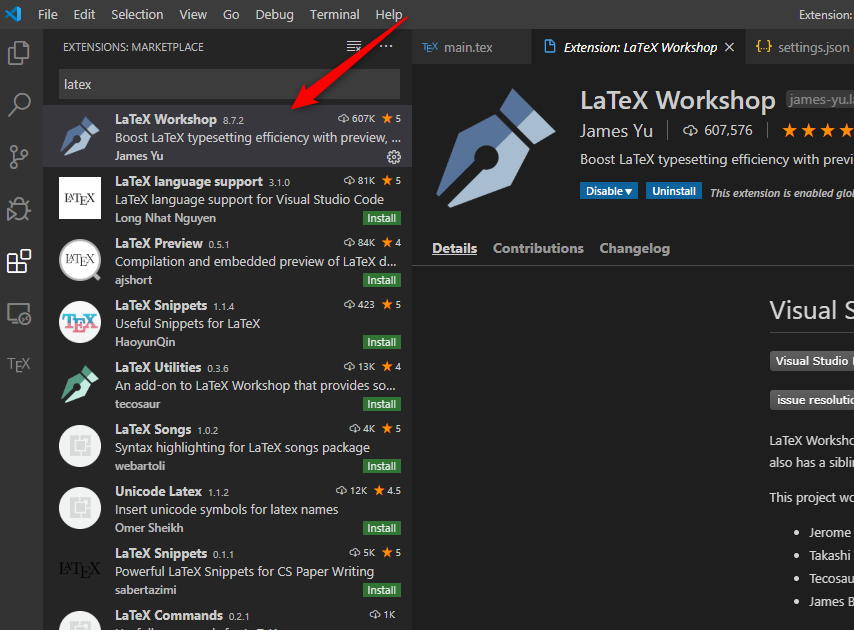Switch to the Contributions tab
This screenshot has height=630, width=854.
[538, 248]
